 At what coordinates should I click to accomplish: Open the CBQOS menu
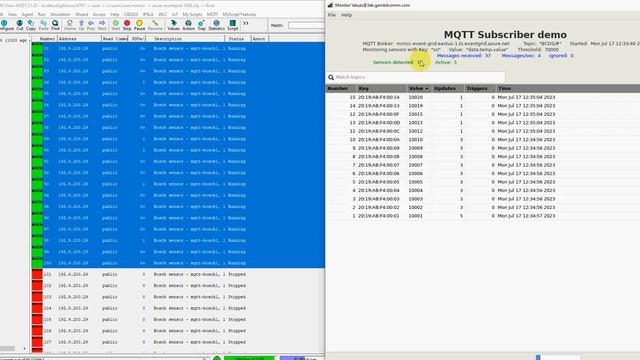click(131, 14)
